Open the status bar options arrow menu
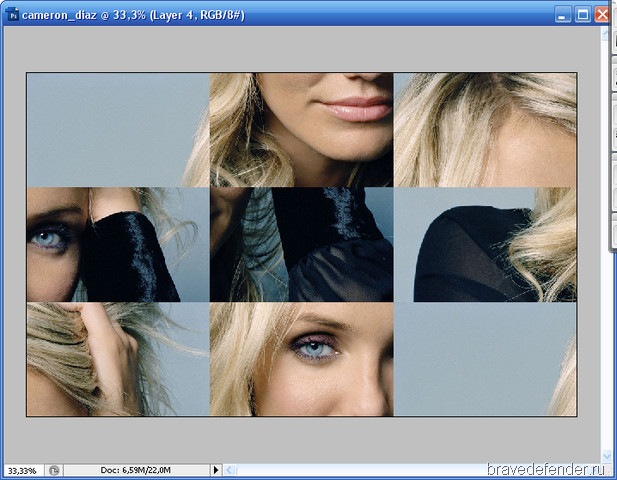The image size is (617, 480). [216, 470]
